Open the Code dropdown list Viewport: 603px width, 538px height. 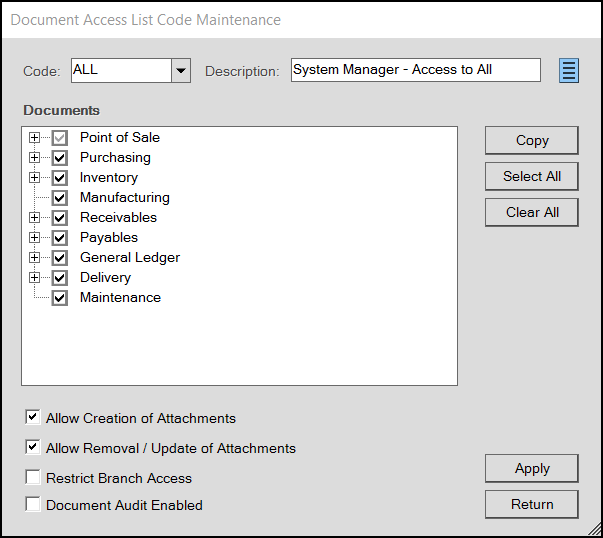coord(180,70)
